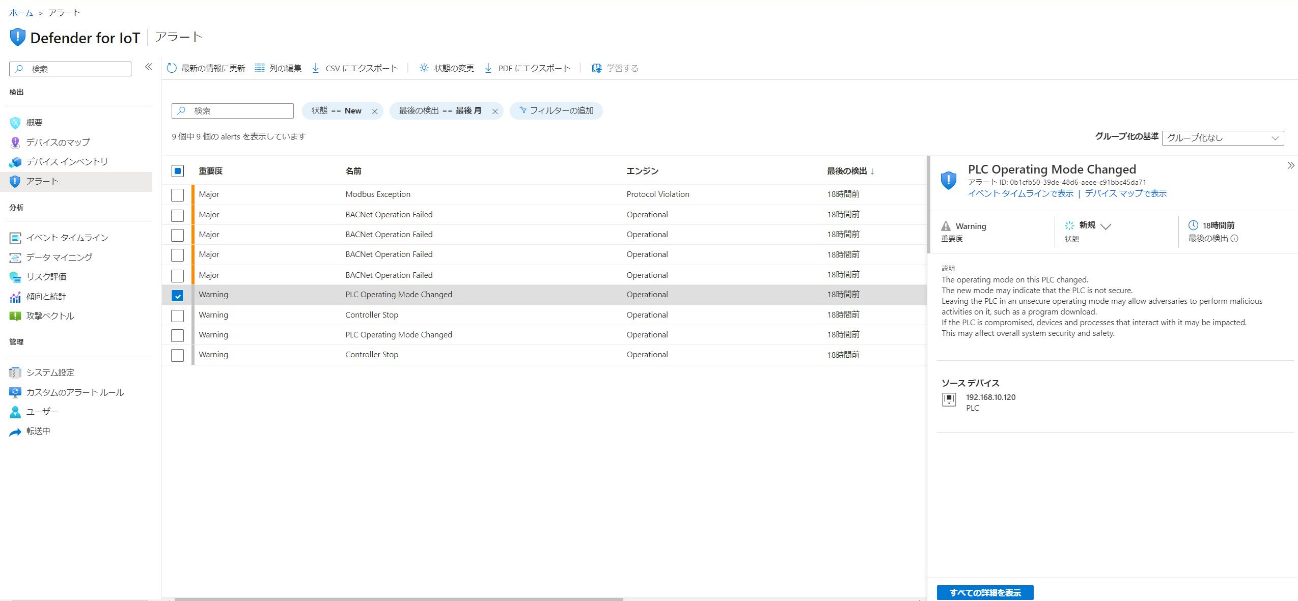Open 傾向と統計 in sidebar
The height and width of the screenshot is (601, 1298).
(x=46, y=296)
